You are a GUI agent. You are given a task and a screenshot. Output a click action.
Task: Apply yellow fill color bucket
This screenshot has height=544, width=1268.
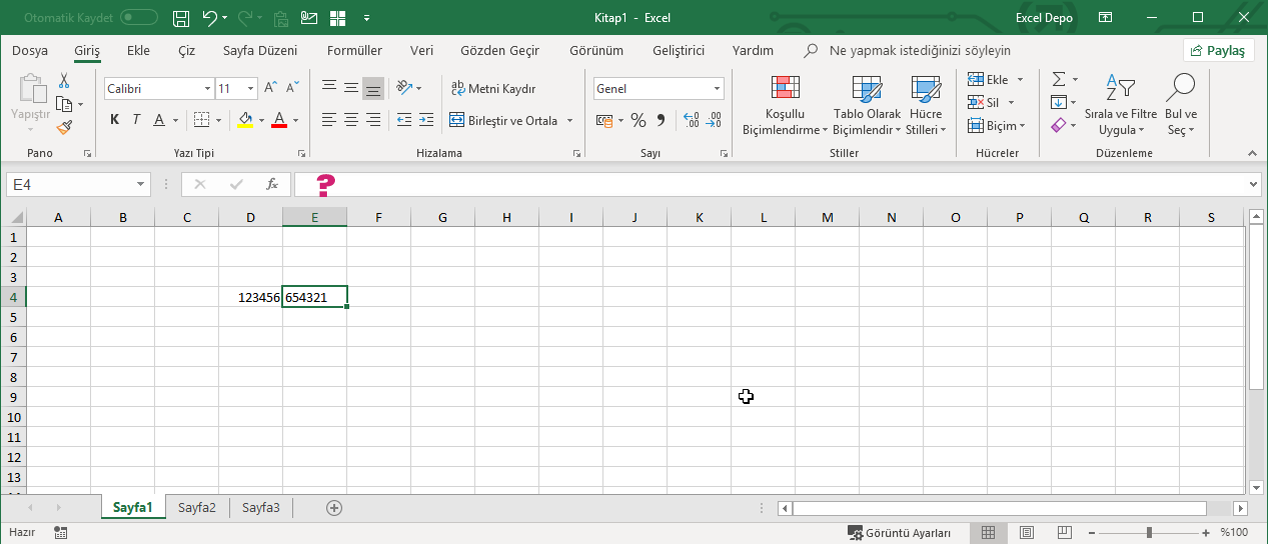(246, 120)
